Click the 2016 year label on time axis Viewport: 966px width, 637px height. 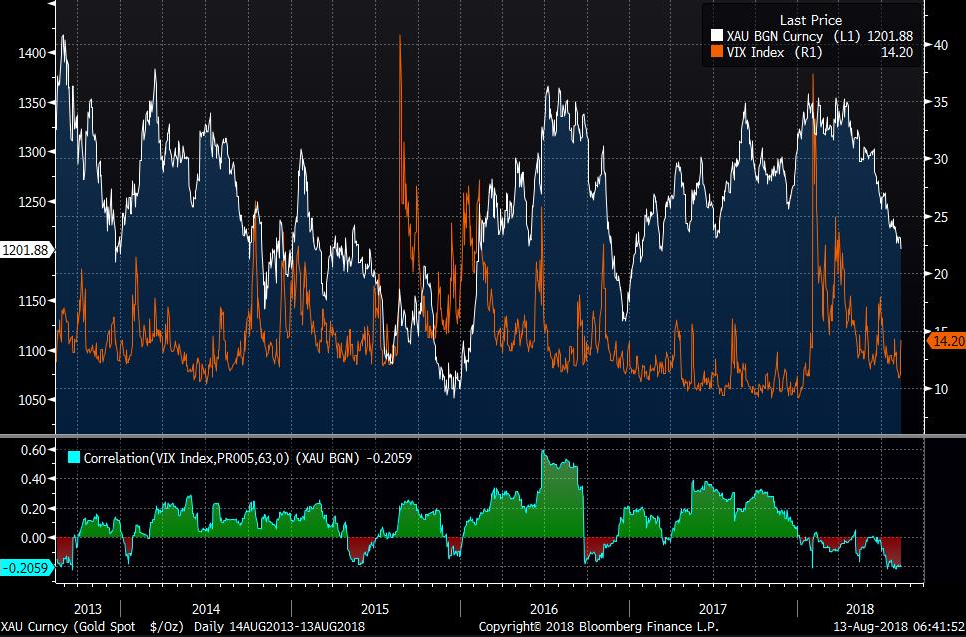coord(544,608)
